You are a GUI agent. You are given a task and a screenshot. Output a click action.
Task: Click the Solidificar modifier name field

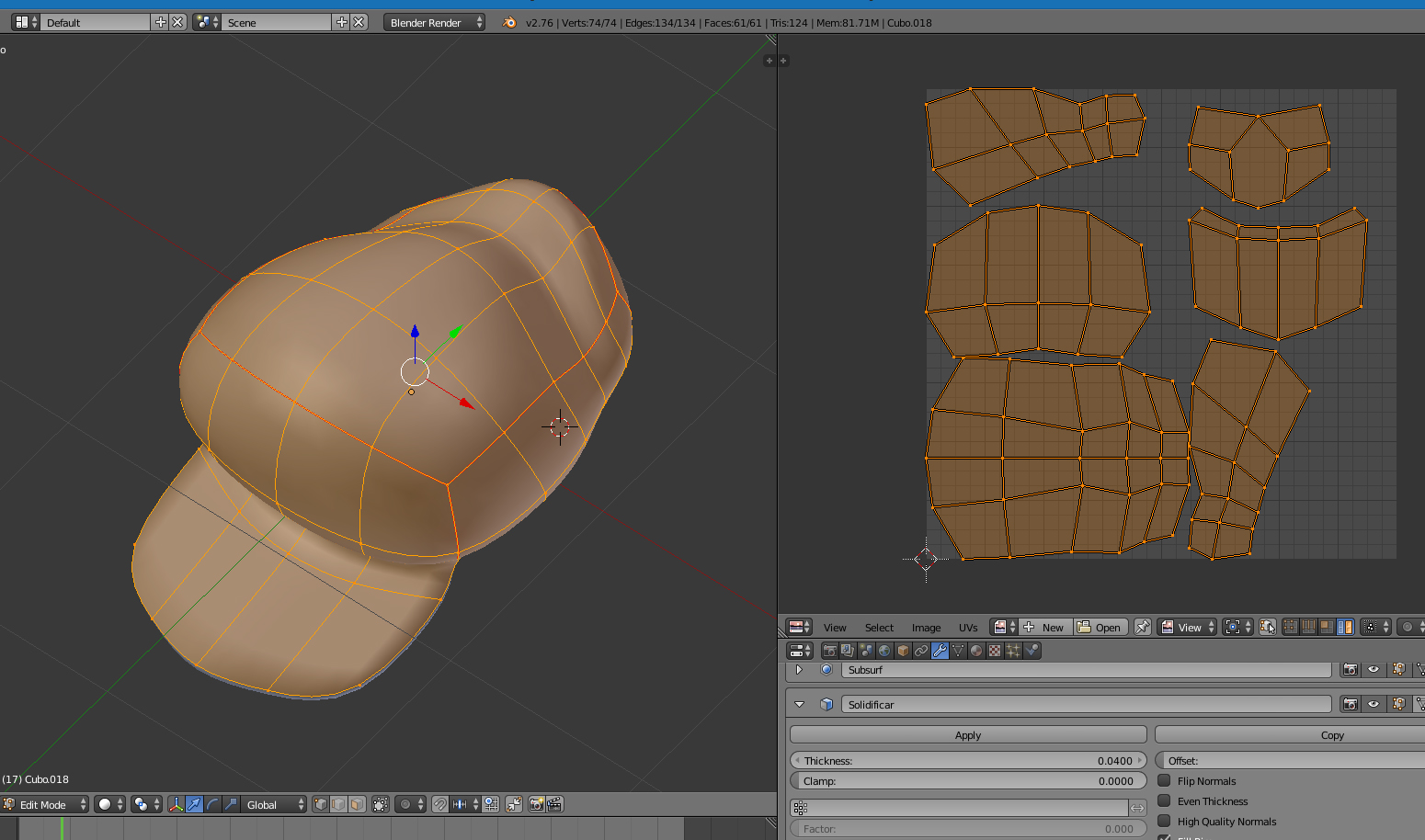coord(1085,704)
